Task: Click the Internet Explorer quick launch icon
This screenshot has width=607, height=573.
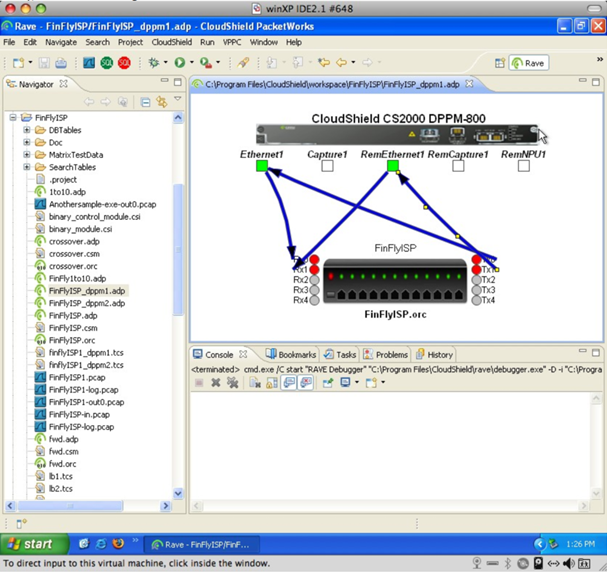Action: (101, 544)
